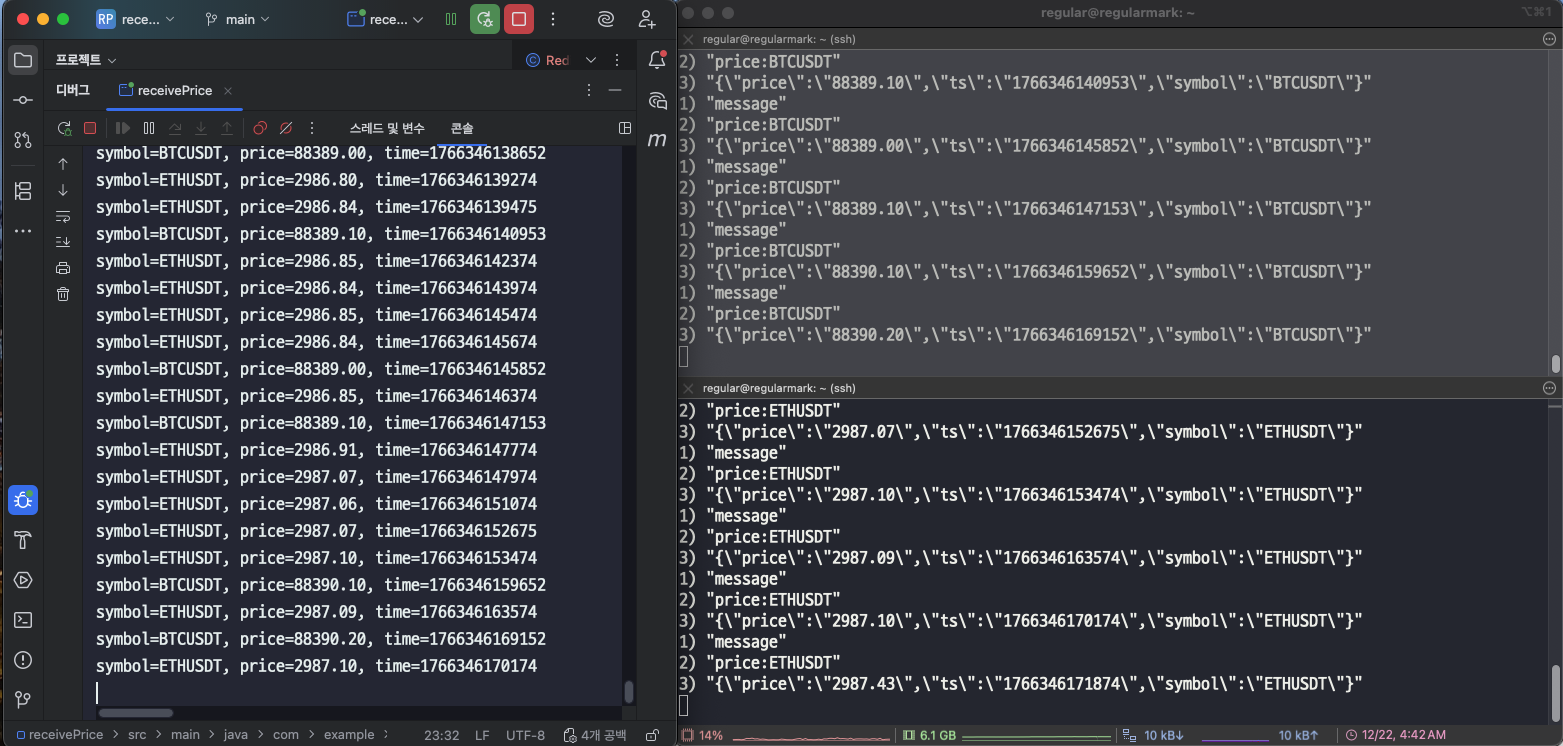Toggle mute breakpoints icon
Image resolution: width=1563 pixels, height=746 pixels.
tap(286, 128)
